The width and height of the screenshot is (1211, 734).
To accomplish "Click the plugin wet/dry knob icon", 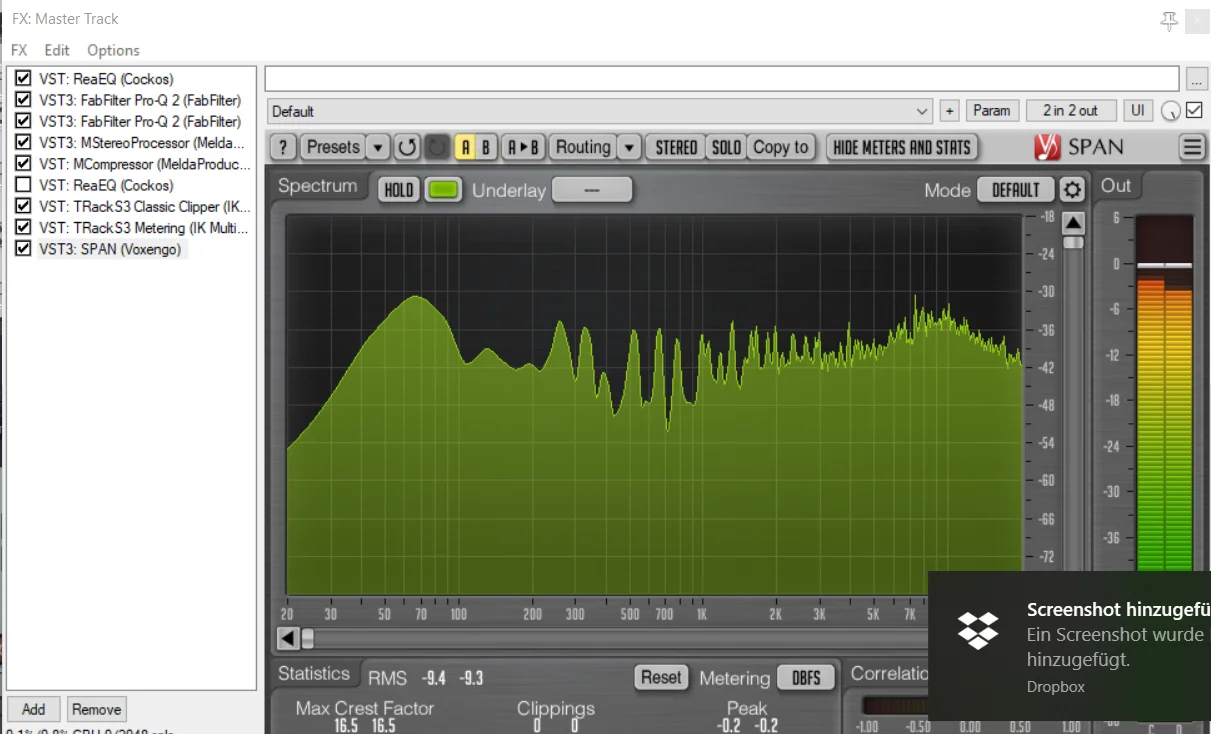I will [x=1171, y=111].
